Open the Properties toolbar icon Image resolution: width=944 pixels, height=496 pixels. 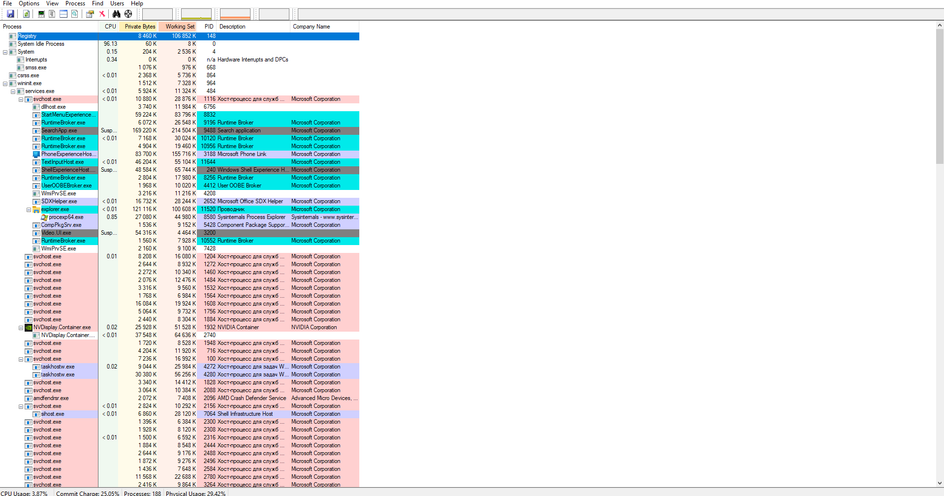pos(90,14)
